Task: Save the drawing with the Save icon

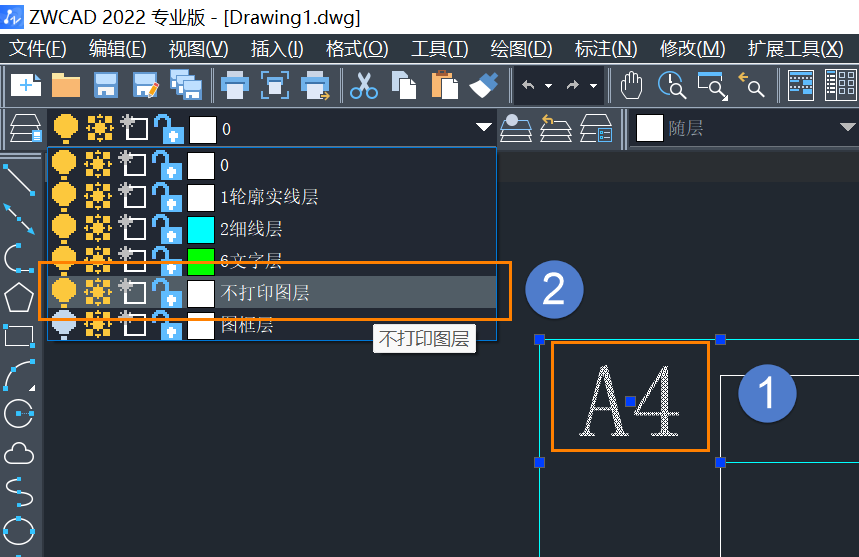Action: pyautogui.click(x=106, y=85)
